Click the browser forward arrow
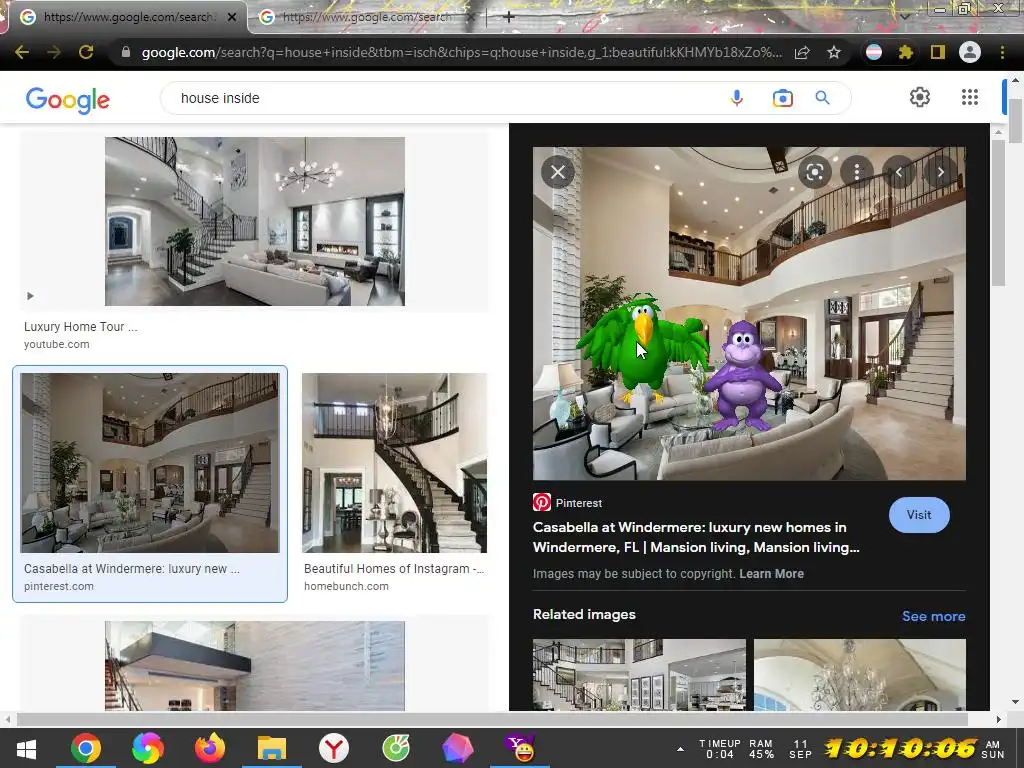 [54, 52]
